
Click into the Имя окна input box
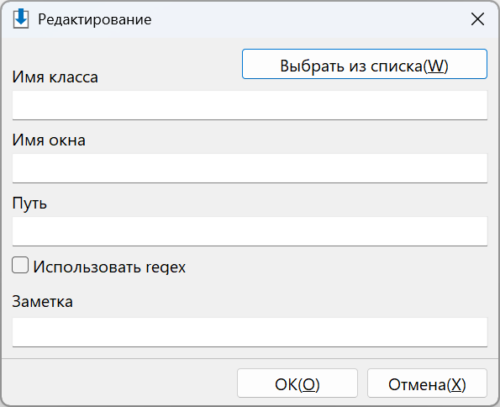(250, 168)
